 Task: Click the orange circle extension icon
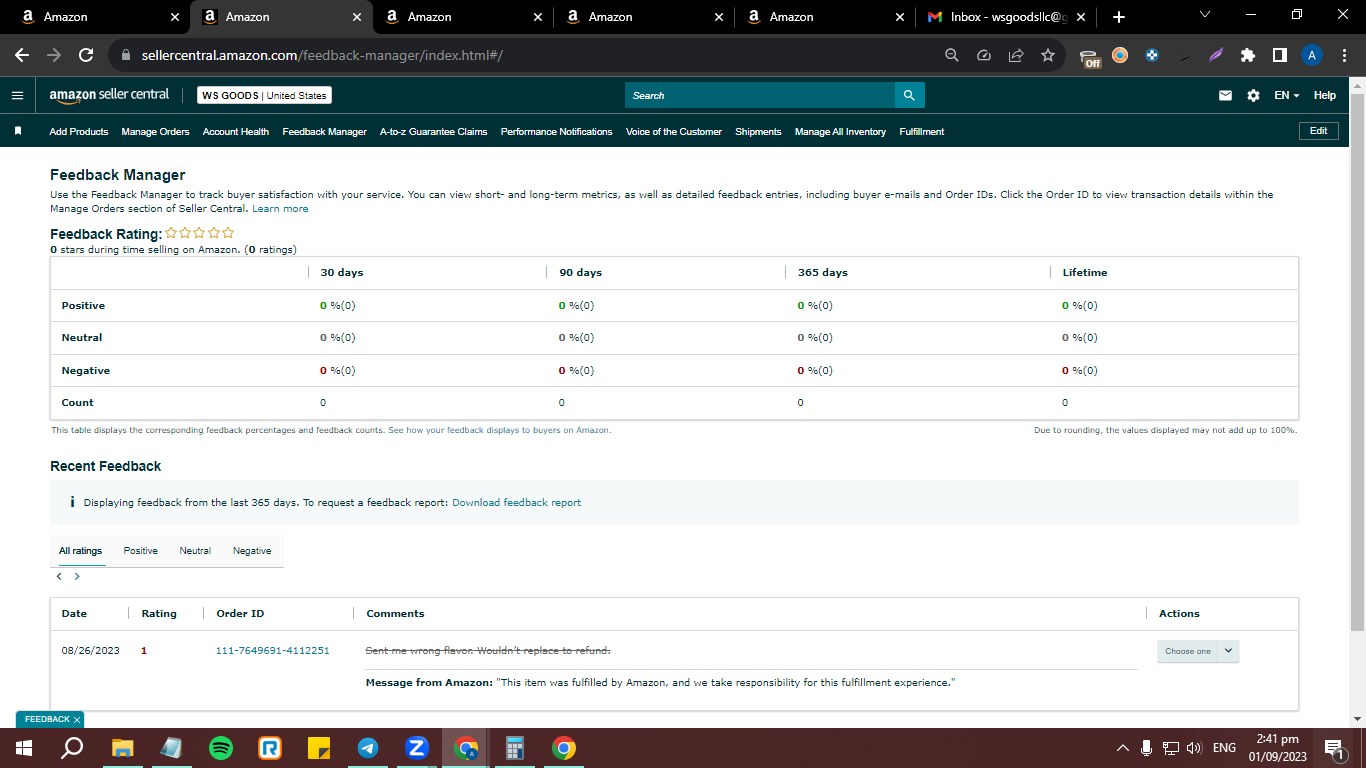click(x=1120, y=56)
